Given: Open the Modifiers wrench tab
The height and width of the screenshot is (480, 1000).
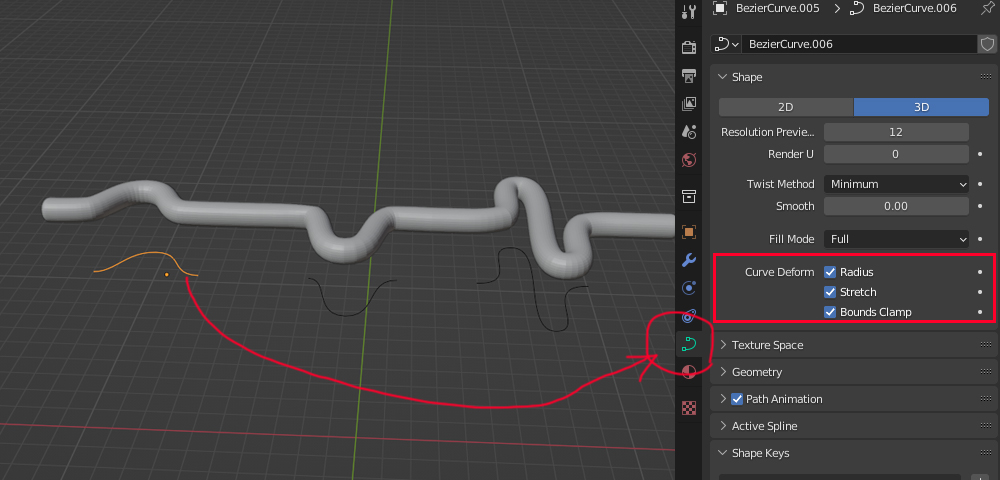Looking at the screenshot, I should [689, 260].
